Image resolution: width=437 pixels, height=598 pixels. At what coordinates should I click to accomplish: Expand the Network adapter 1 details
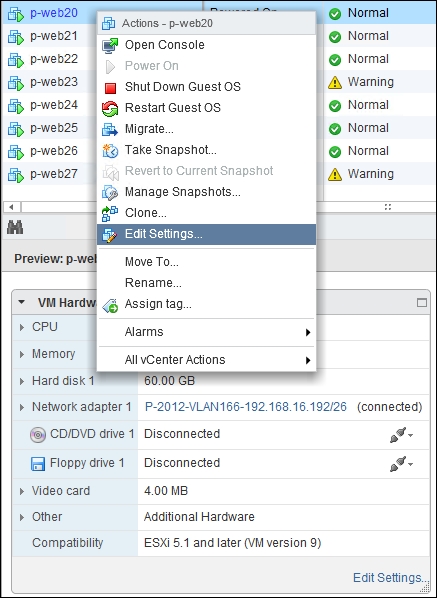22,407
